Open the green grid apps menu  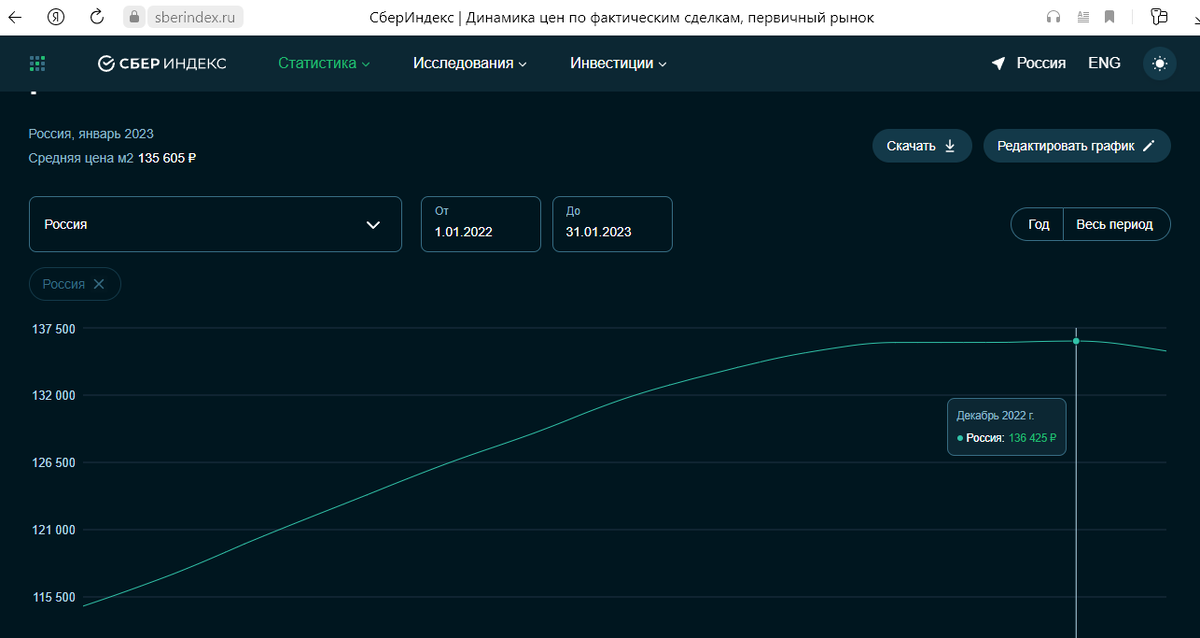(38, 63)
